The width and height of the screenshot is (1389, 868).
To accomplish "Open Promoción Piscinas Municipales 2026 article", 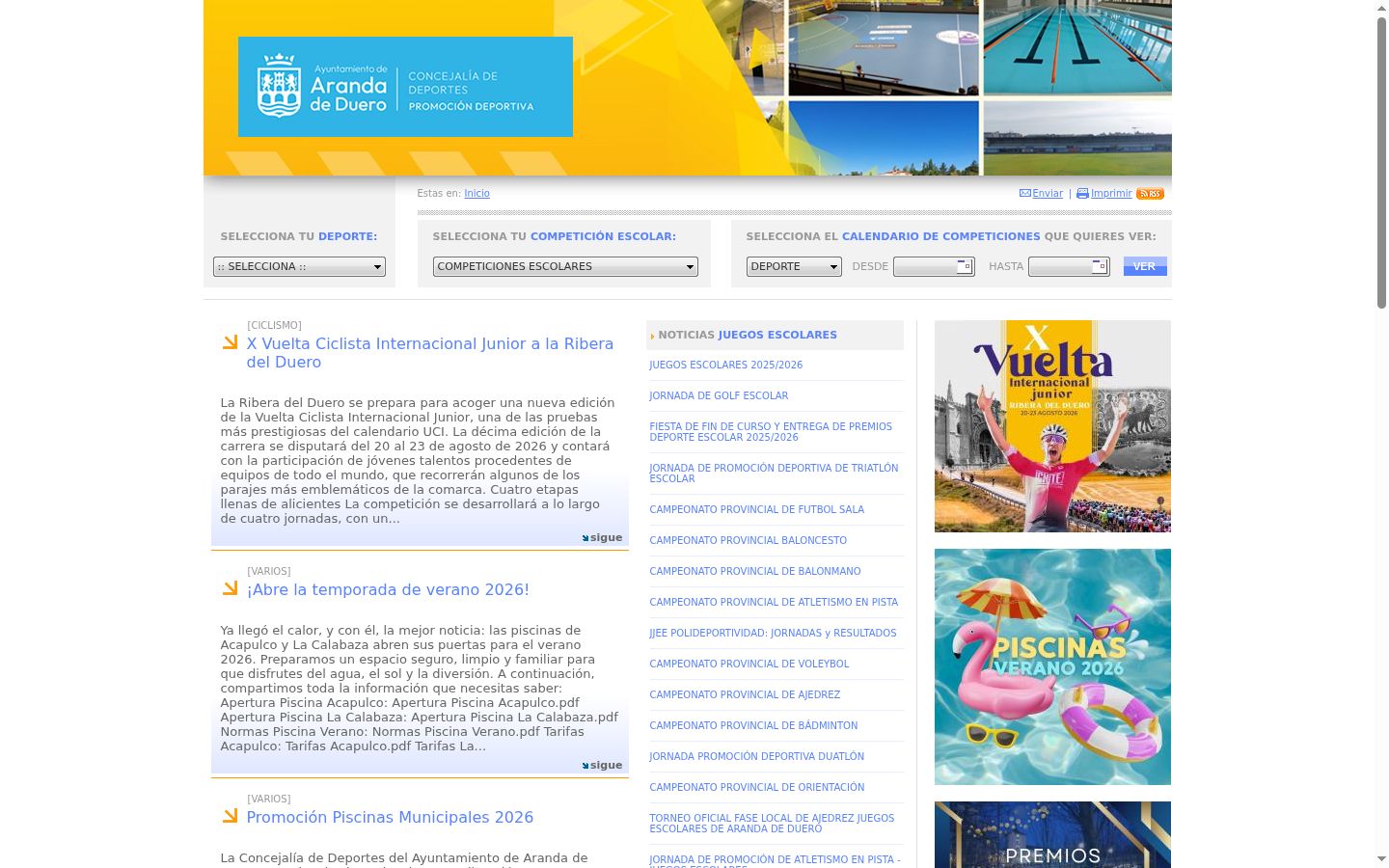I will pos(390,818).
